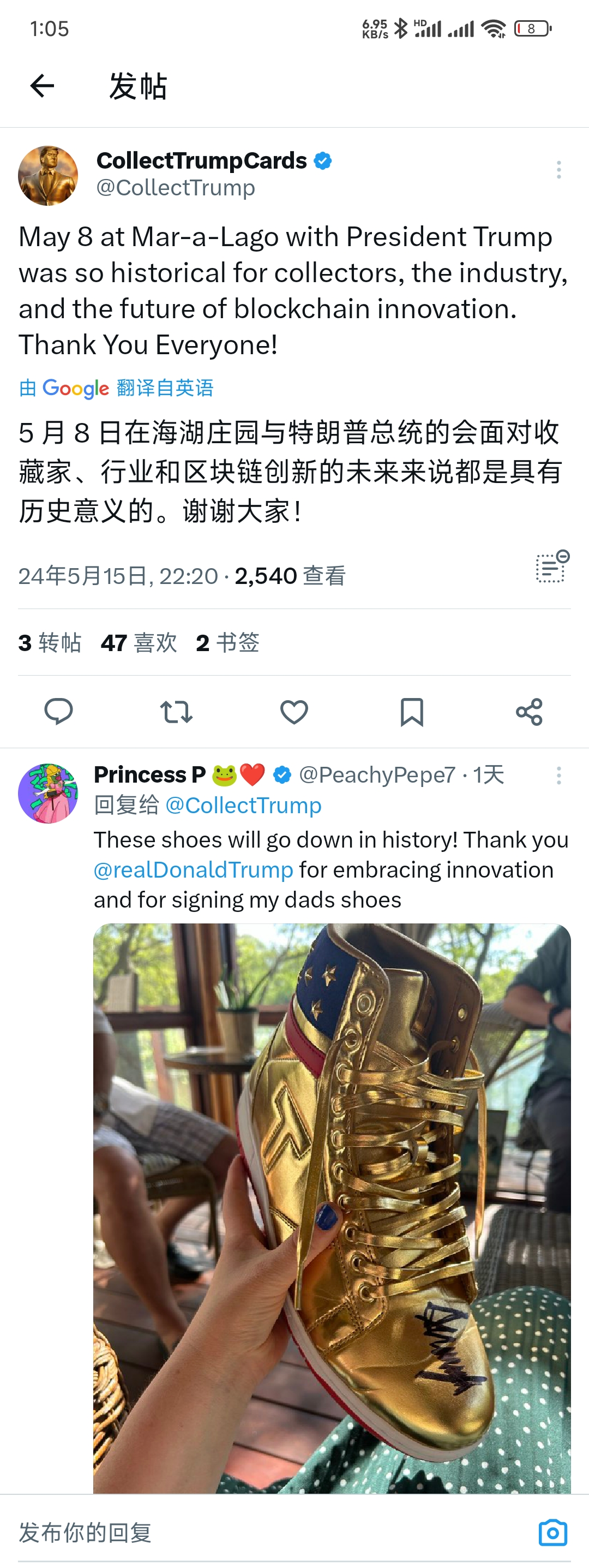Viewport: 589px width, 1568px height.
Task: View the 3 reposts list
Action: click(50, 643)
